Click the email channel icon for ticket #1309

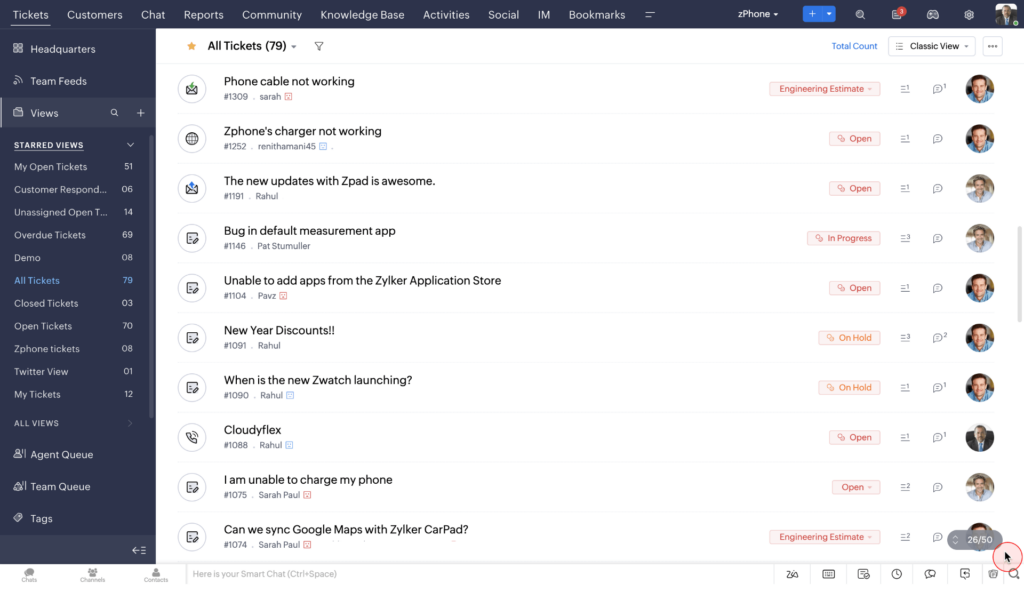pos(192,89)
